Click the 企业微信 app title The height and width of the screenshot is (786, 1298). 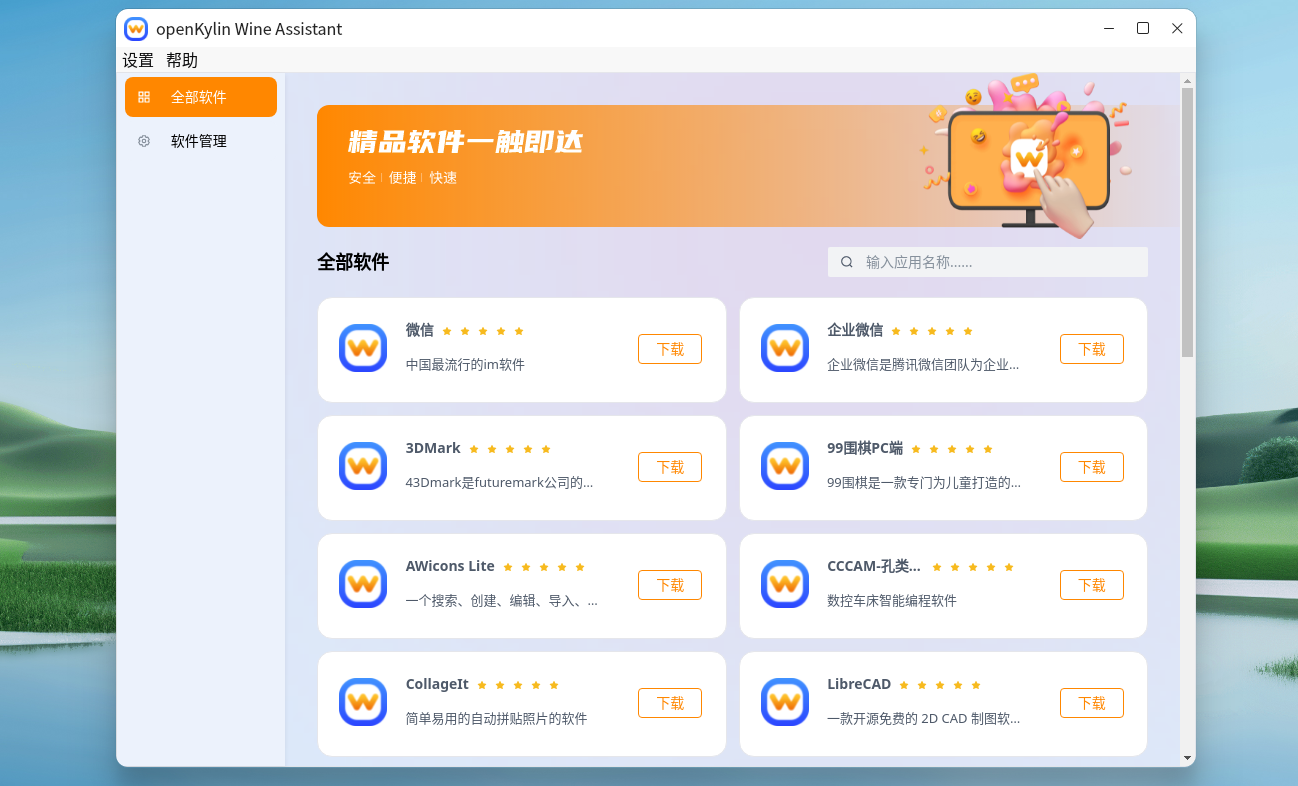(x=855, y=330)
